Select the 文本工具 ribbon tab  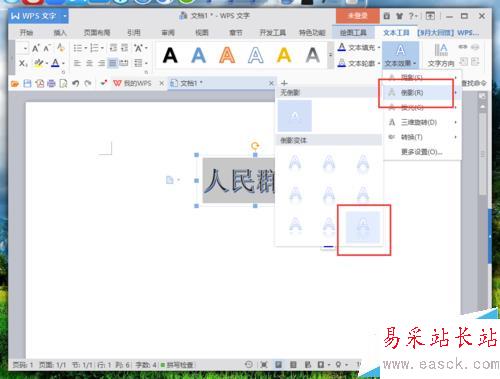click(396, 32)
